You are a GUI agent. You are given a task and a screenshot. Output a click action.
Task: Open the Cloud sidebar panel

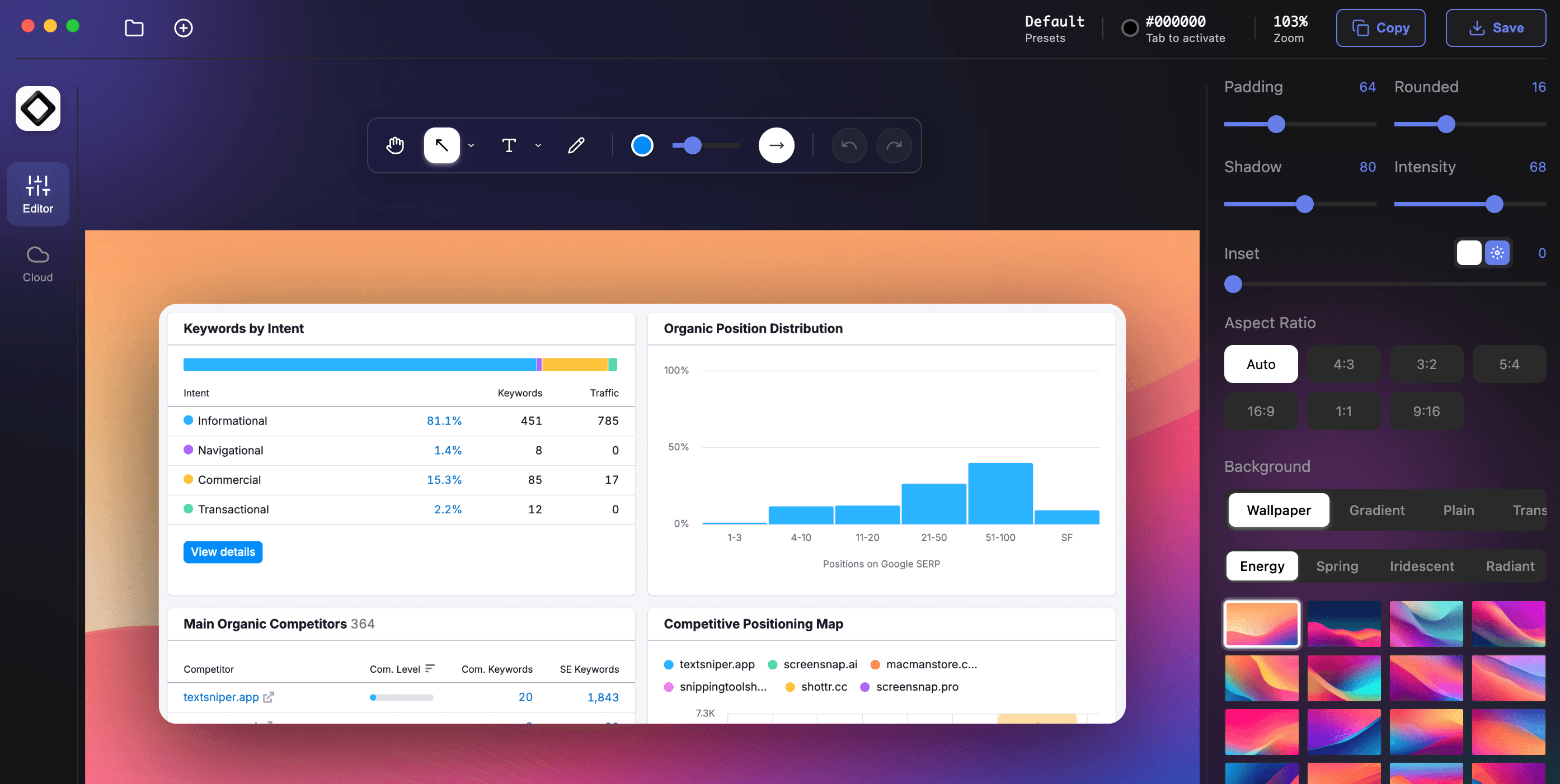click(x=37, y=262)
